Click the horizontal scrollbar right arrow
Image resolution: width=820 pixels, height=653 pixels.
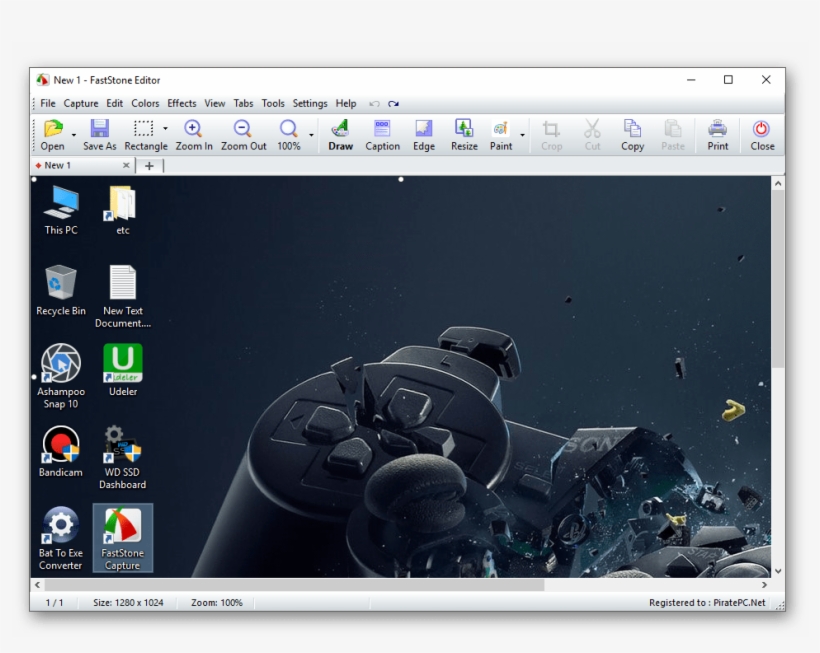point(764,585)
